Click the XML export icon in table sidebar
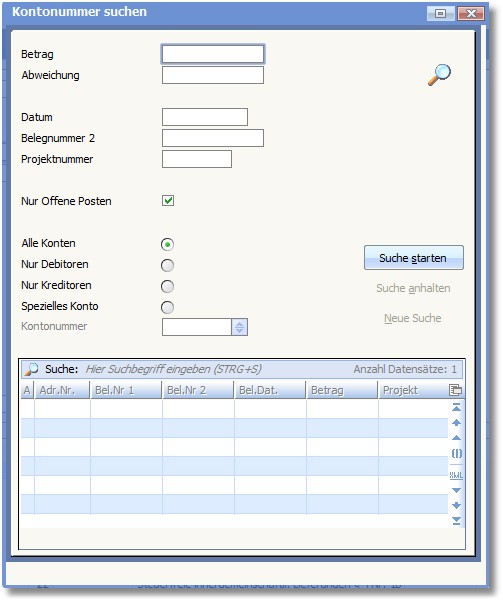The width and height of the screenshot is (503, 602). tap(456, 475)
